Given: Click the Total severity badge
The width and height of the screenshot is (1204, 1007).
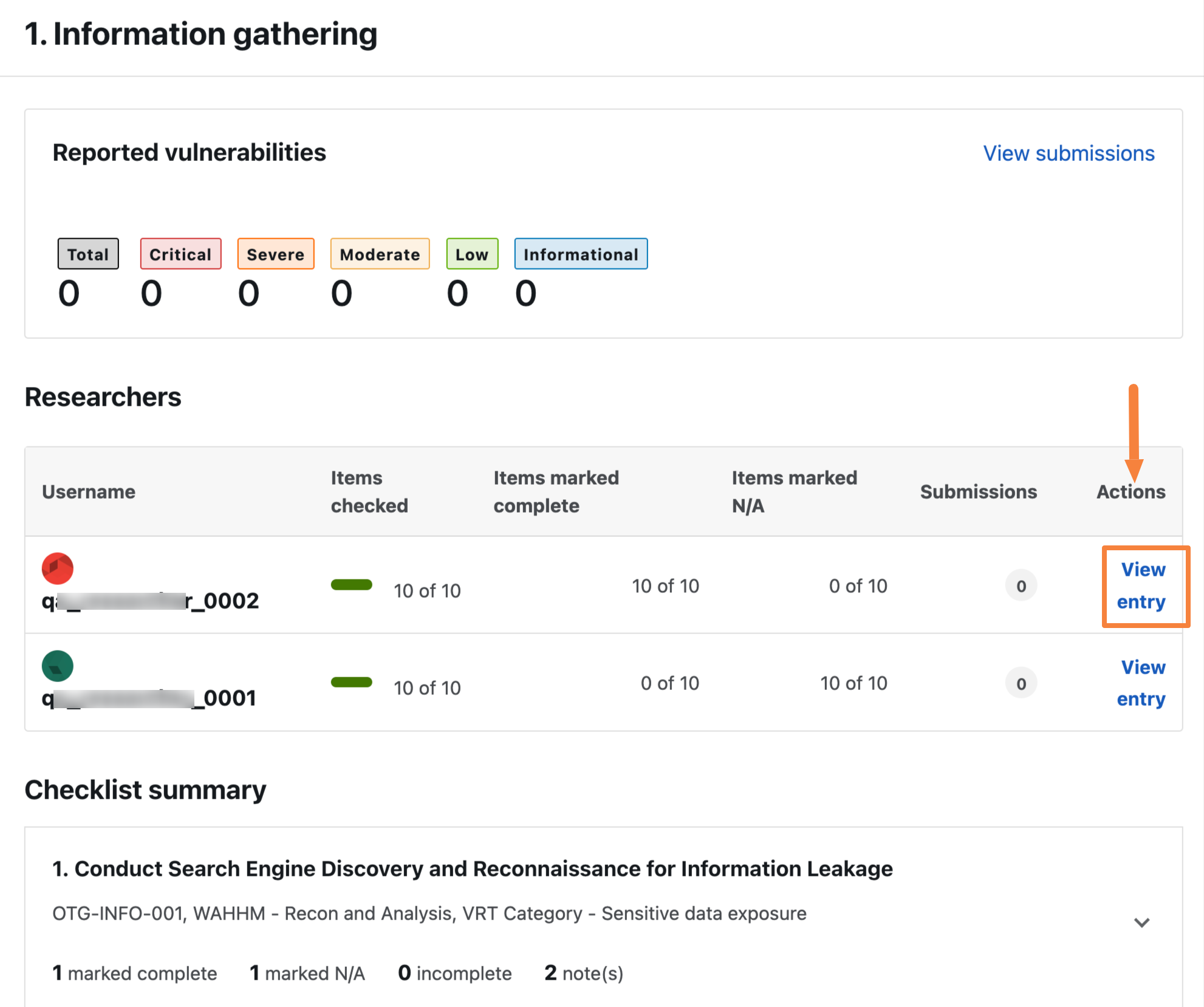Looking at the screenshot, I should 88,254.
